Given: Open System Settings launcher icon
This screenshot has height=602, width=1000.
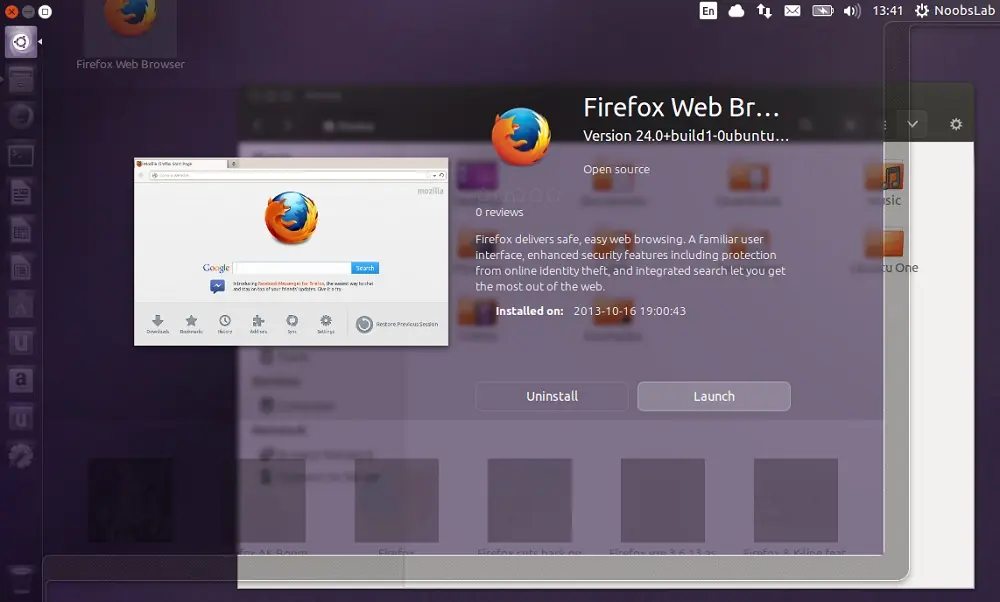Looking at the screenshot, I should (21, 455).
